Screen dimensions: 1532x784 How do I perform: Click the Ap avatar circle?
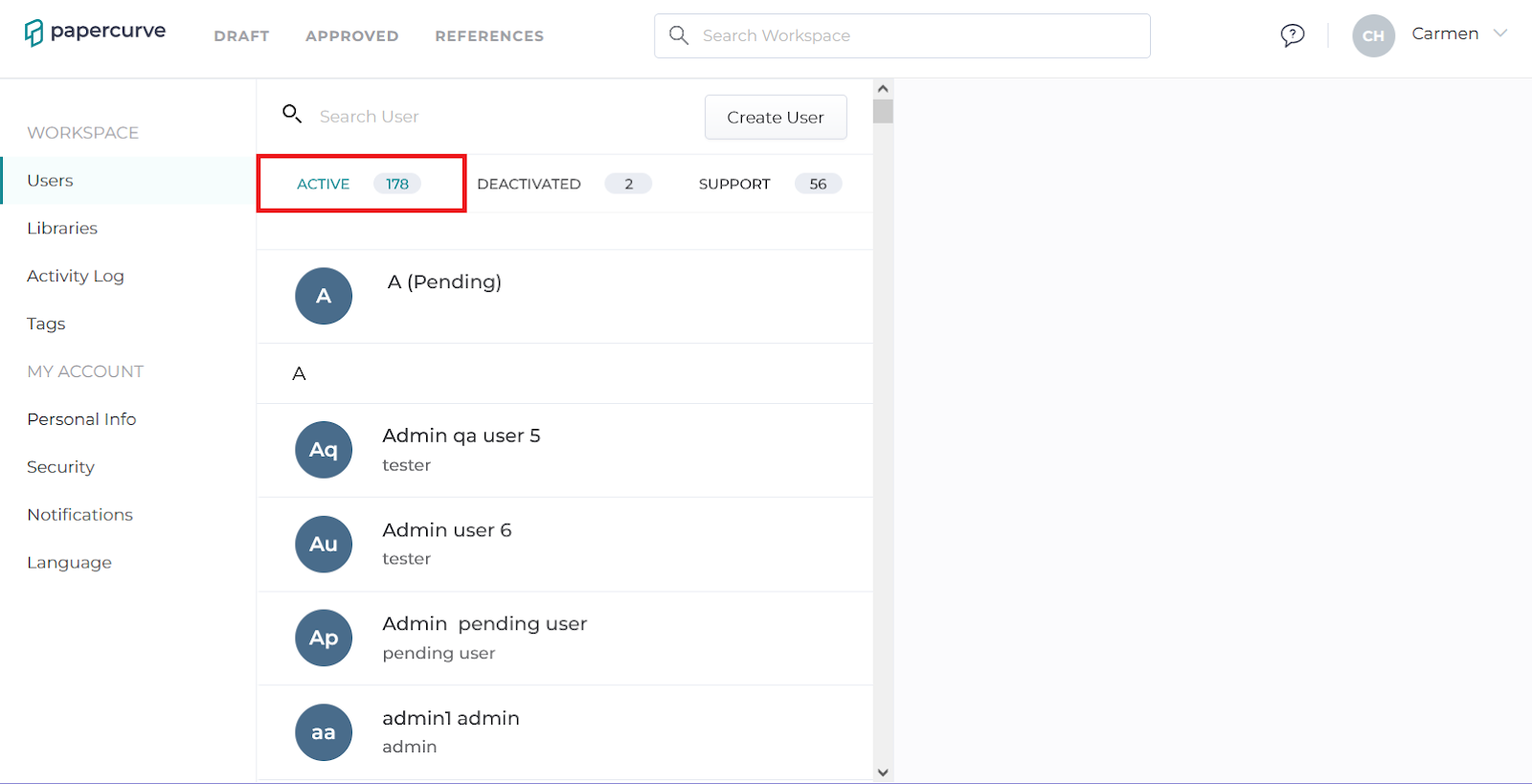tap(324, 638)
